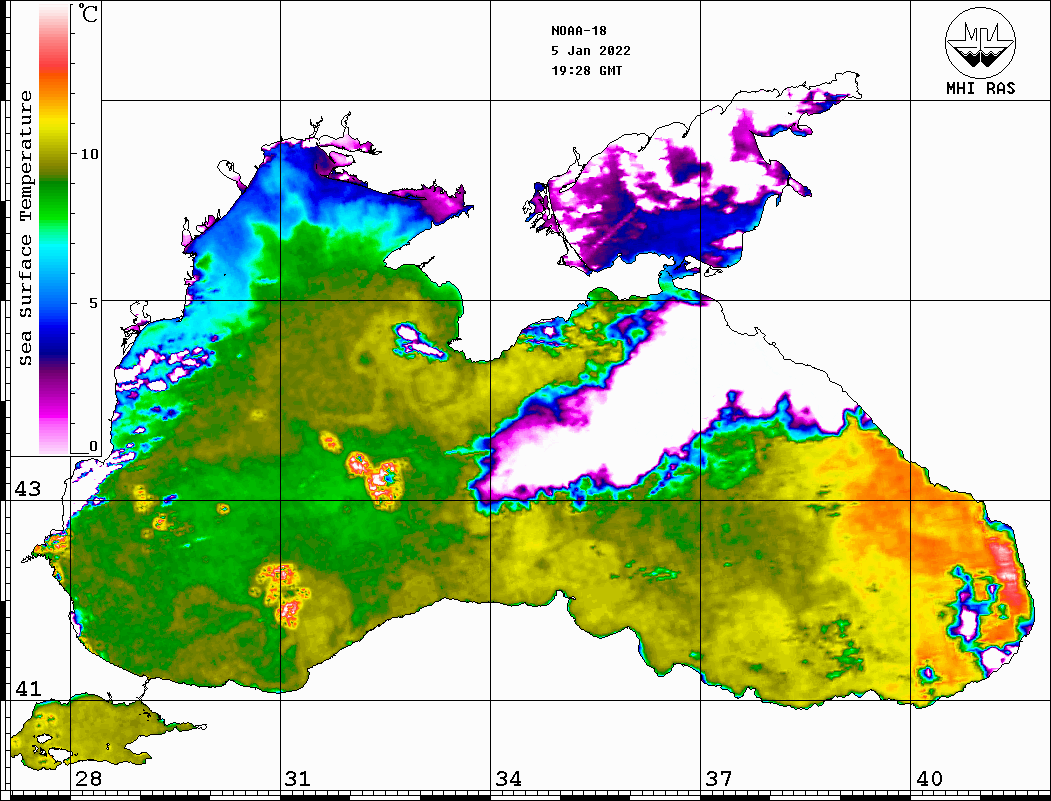Click latitude label '43'
The width and height of the screenshot is (1051, 801).
(x=28, y=489)
